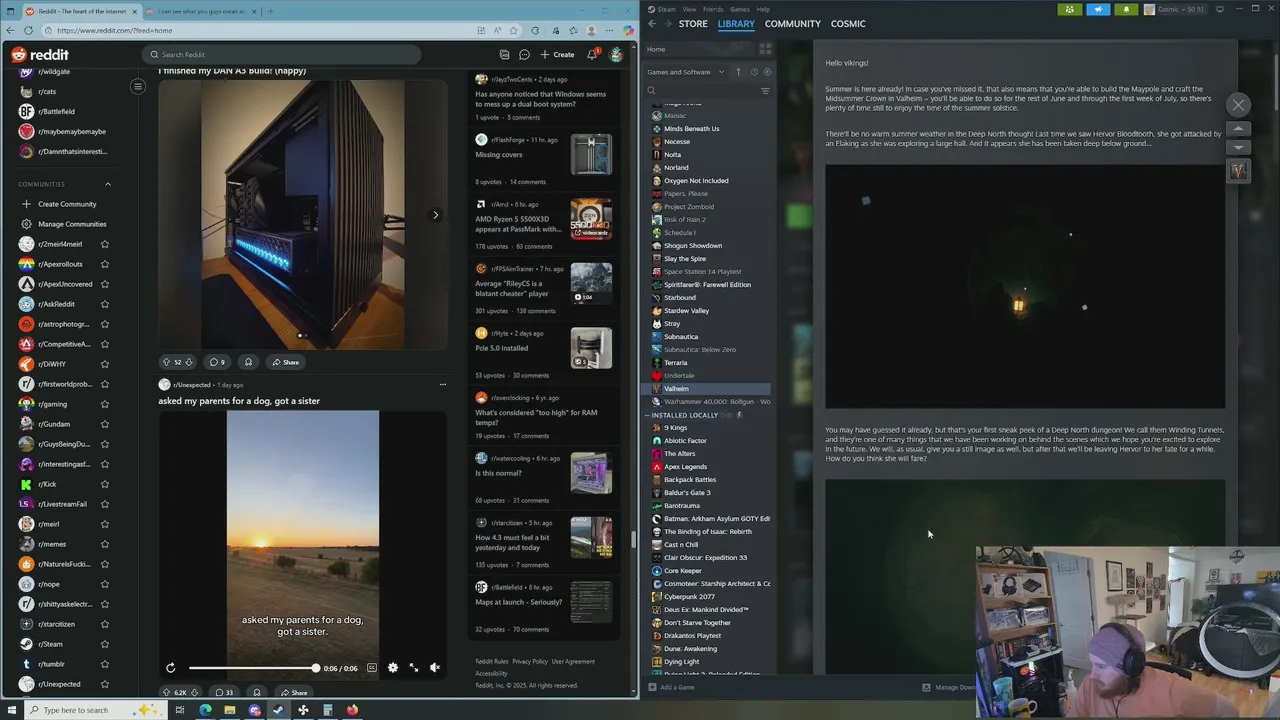This screenshot has height=720, width=1280.
Task: Replay the sunset video
Action: pos(170,668)
